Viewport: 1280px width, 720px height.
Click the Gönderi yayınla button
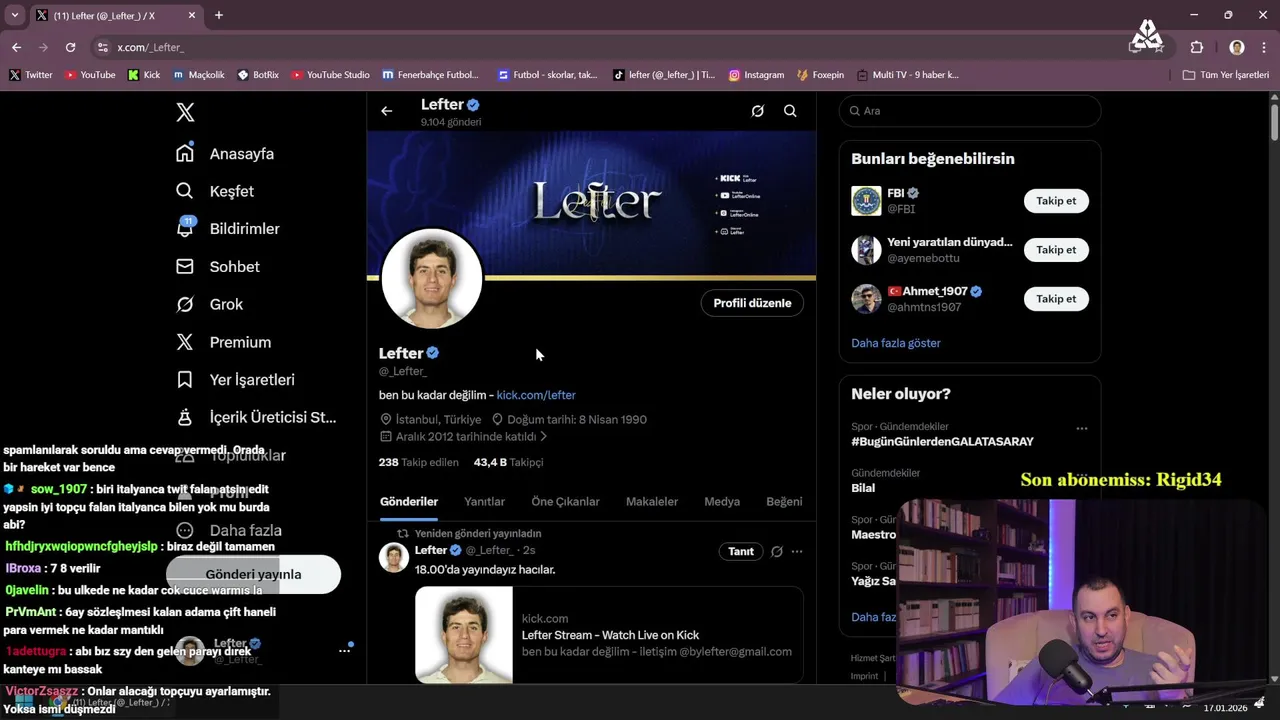[x=253, y=574]
